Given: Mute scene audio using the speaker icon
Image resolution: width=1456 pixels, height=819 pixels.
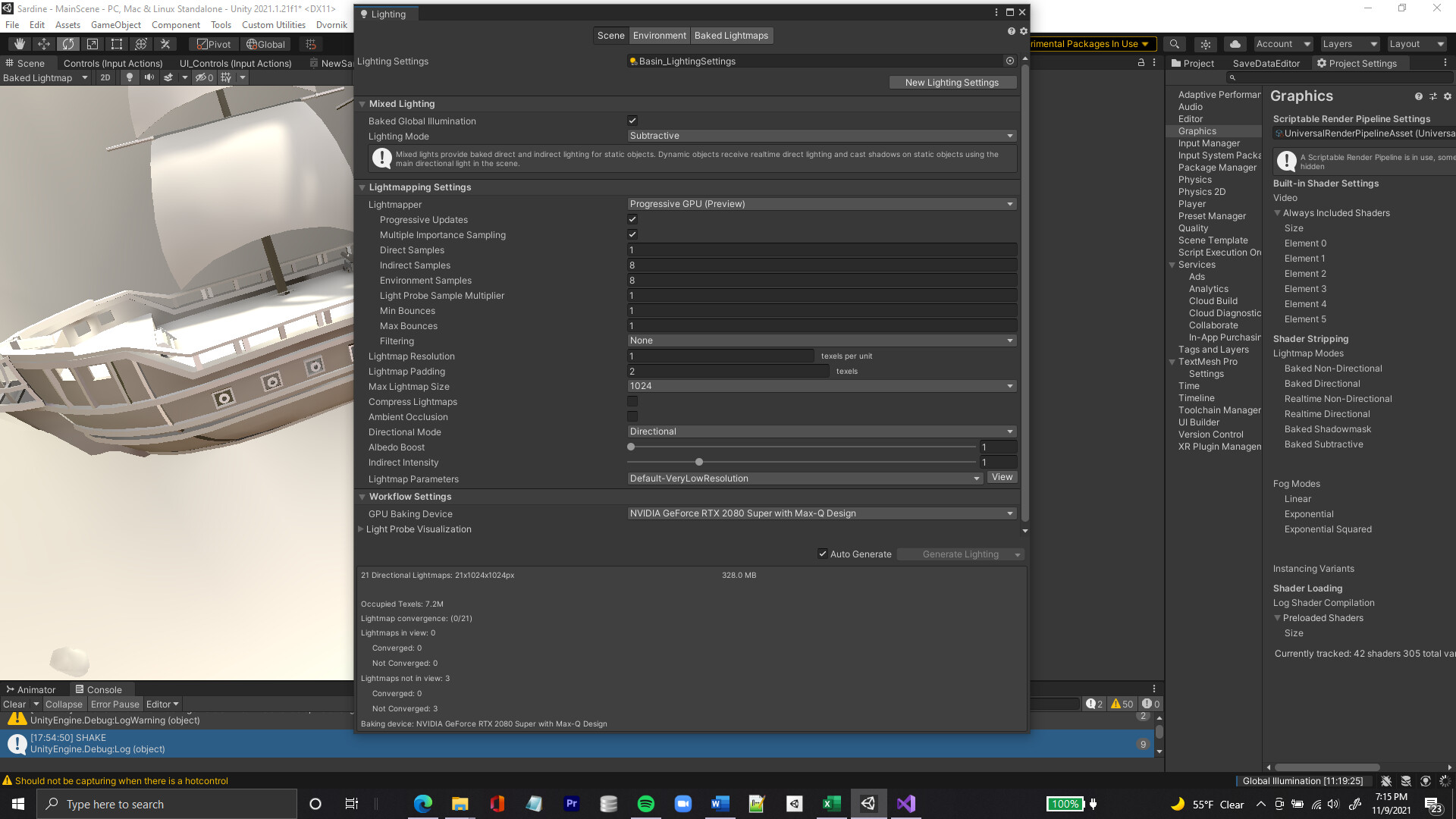Looking at the screenshot, I should [x=149, y=77].
